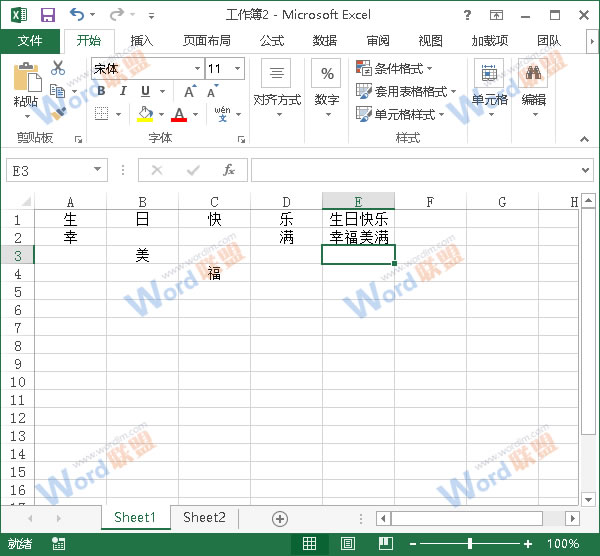
Task: Open the editing (编辑) binoculars icon
Action: 533,73
